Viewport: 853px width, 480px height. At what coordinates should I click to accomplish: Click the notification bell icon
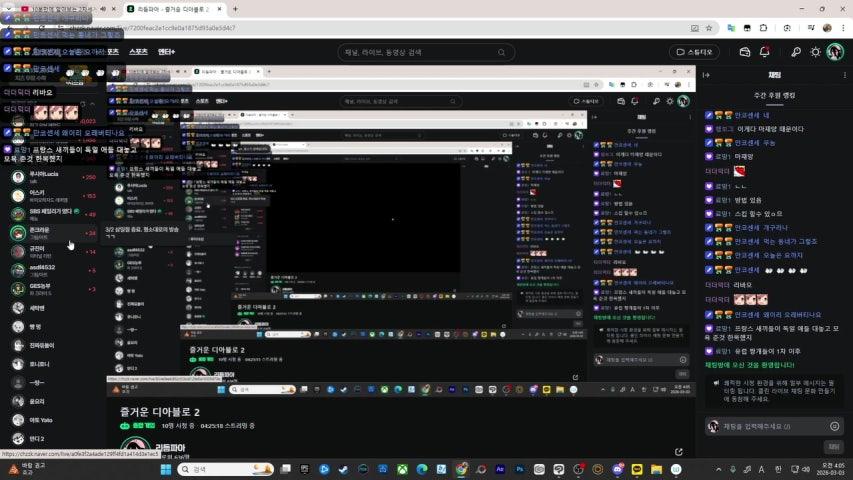765,52
